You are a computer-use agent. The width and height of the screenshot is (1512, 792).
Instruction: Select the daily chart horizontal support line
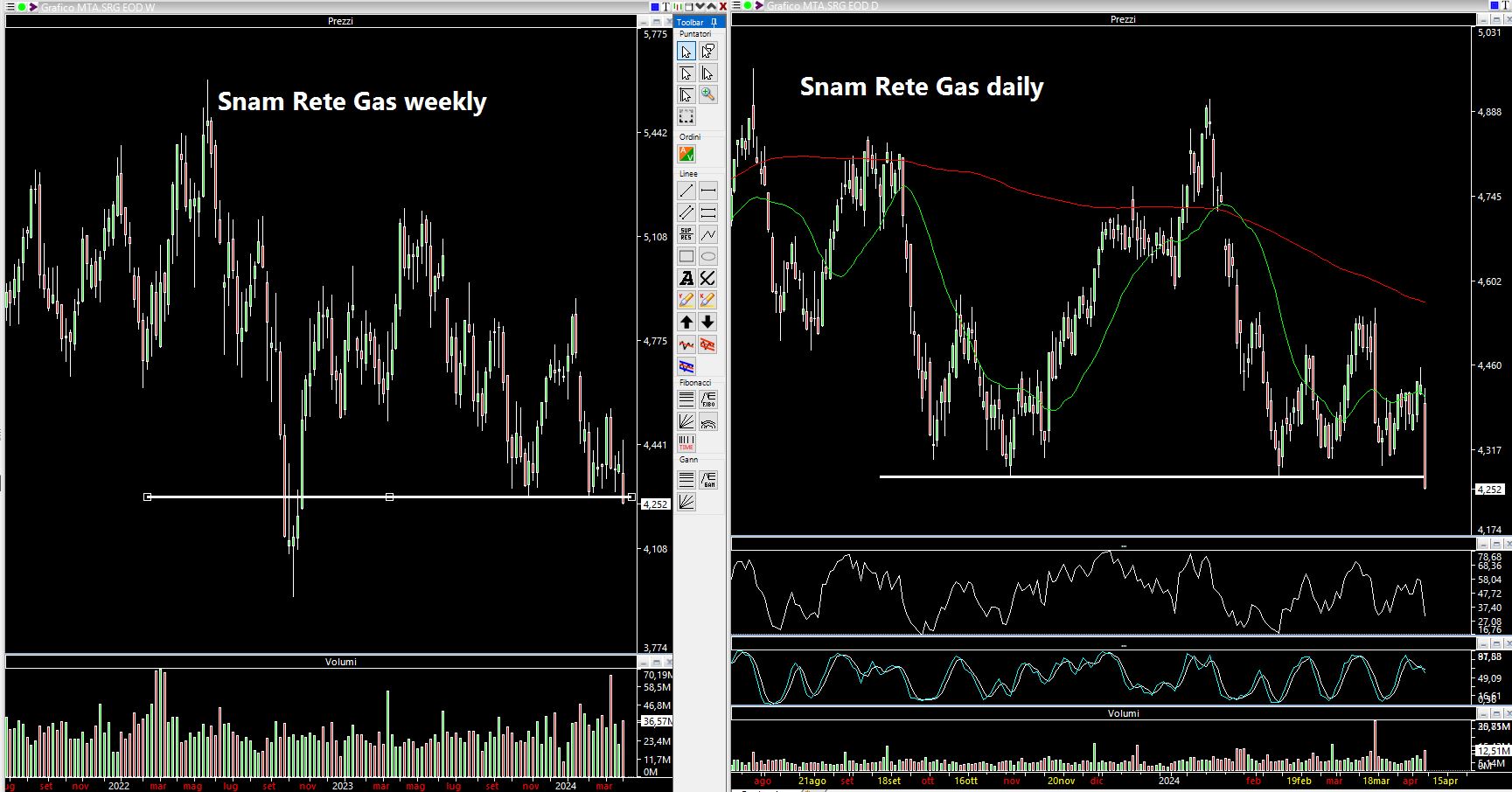point(1152,476)
